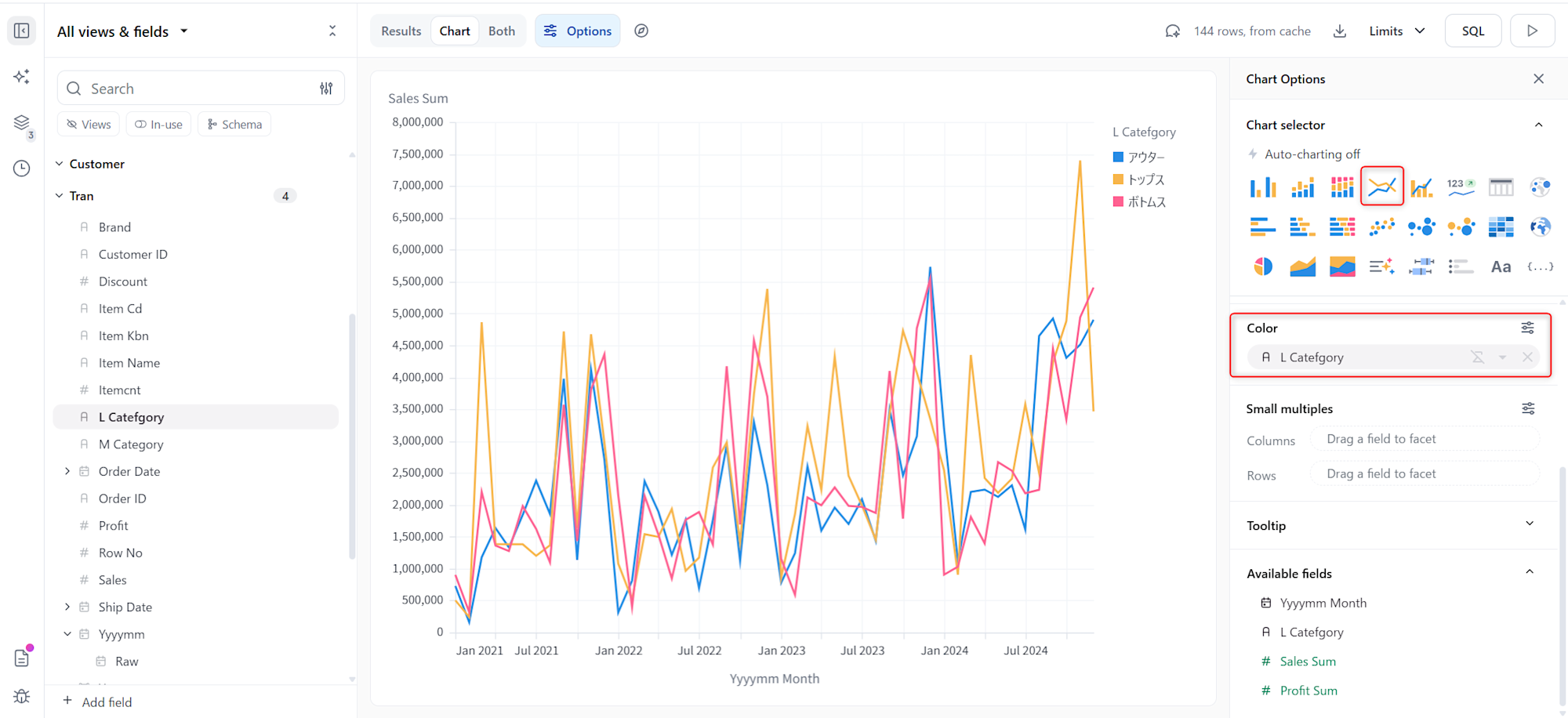This screenshot has height=718, width=1568.
Task: Select the pie chart type icon
Action: coord(1262,267)
